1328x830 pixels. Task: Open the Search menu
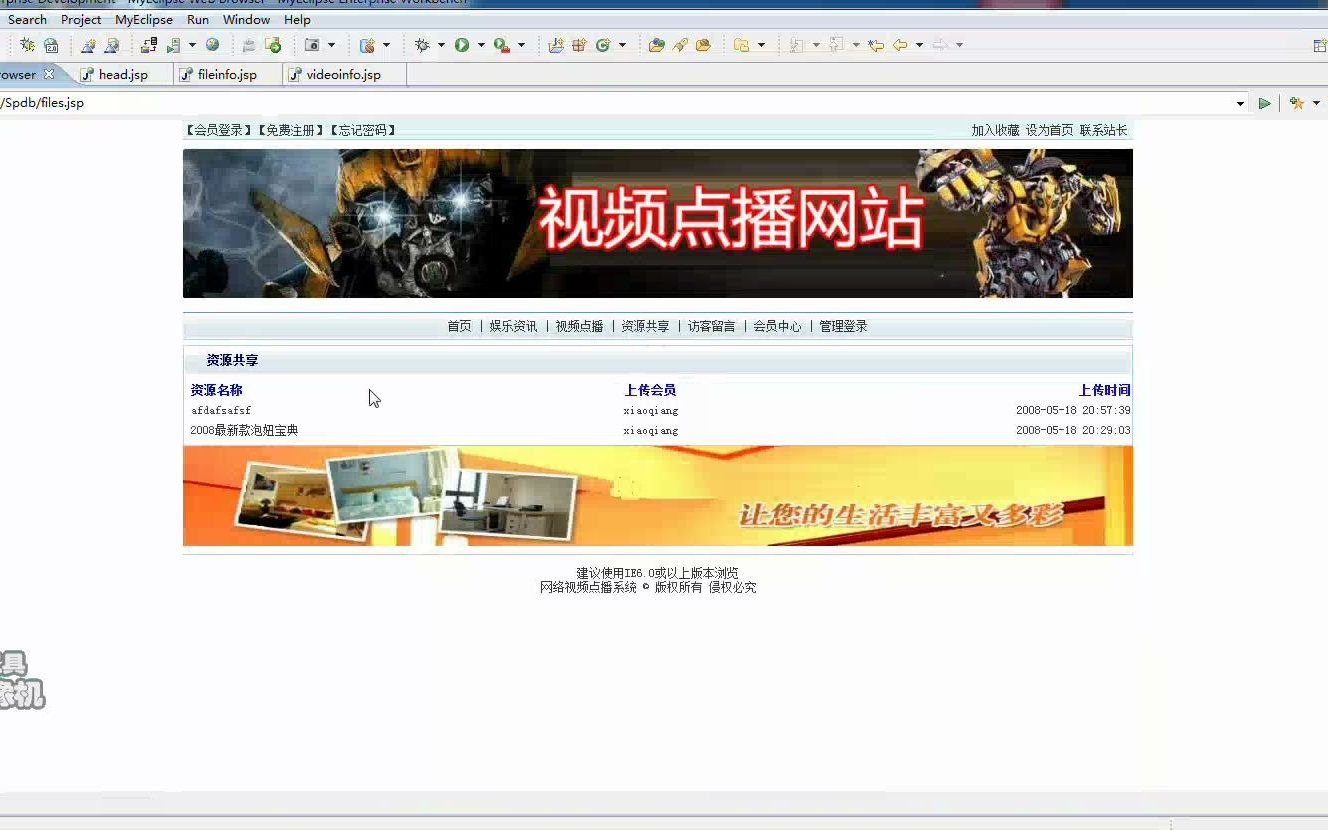pos(27,19)
